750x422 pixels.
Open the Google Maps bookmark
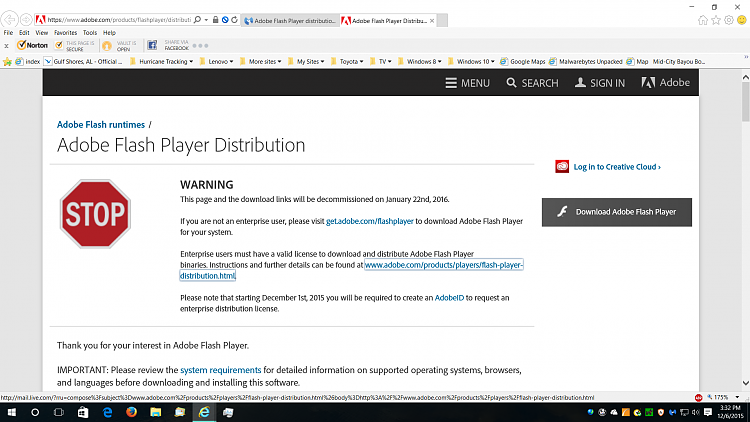pos(523,61)
